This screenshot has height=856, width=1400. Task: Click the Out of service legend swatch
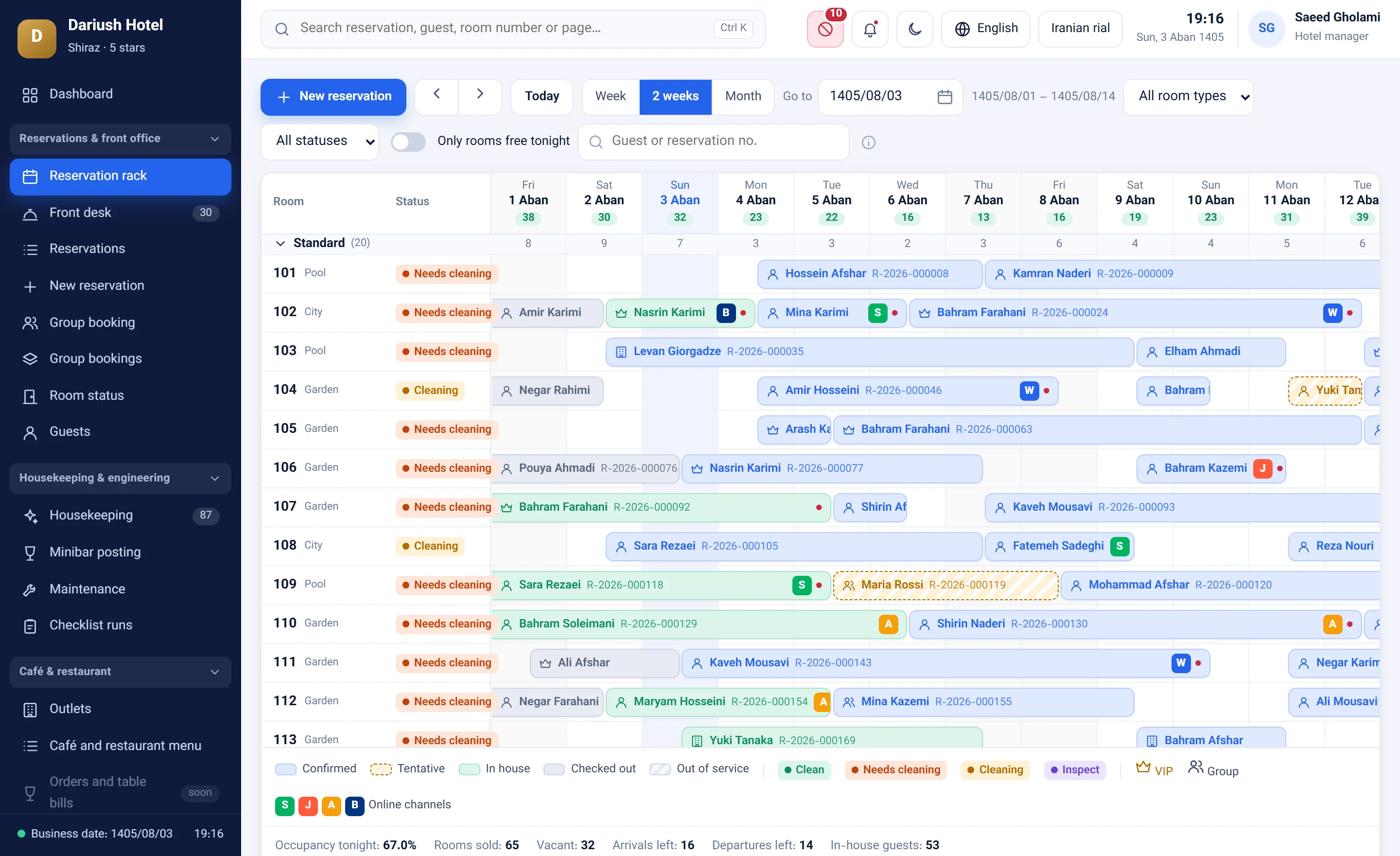click(x=660, y=769)
